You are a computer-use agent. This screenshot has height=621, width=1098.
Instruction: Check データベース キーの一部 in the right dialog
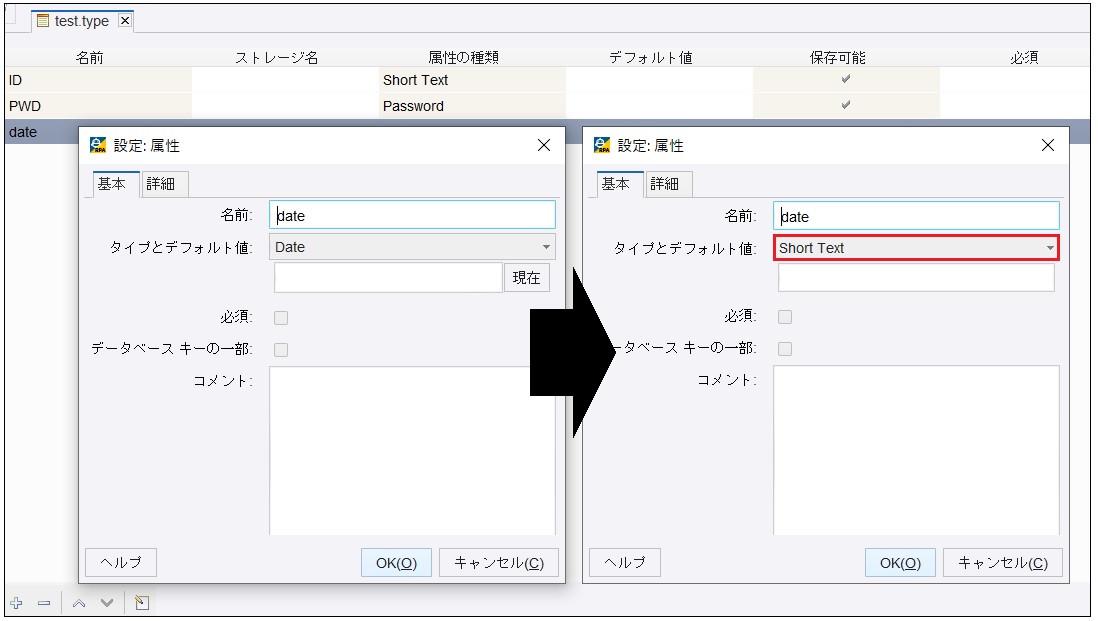pos(786,349)
